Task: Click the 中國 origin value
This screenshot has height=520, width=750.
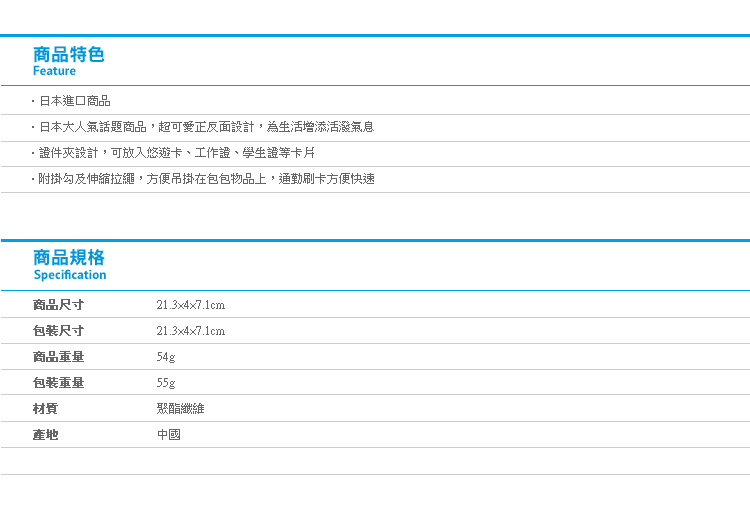Action: (x=169, y=435)
